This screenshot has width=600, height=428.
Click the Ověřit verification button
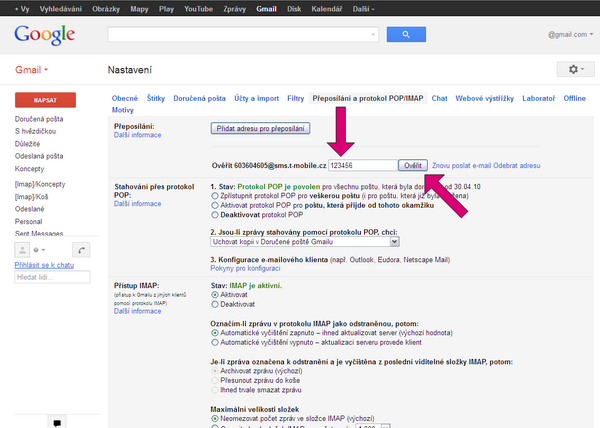click(x=413, y=166)
